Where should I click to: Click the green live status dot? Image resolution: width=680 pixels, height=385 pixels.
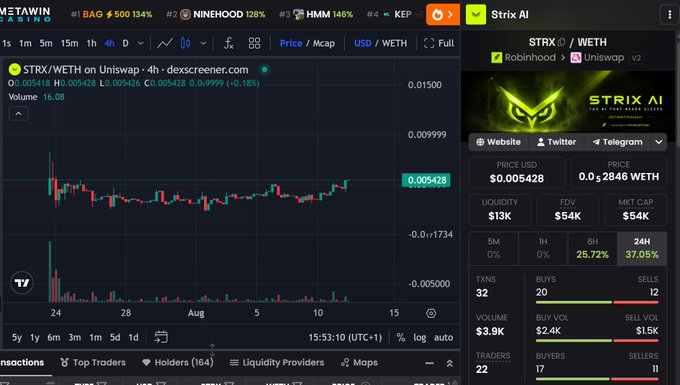click(x=264, y=69)
